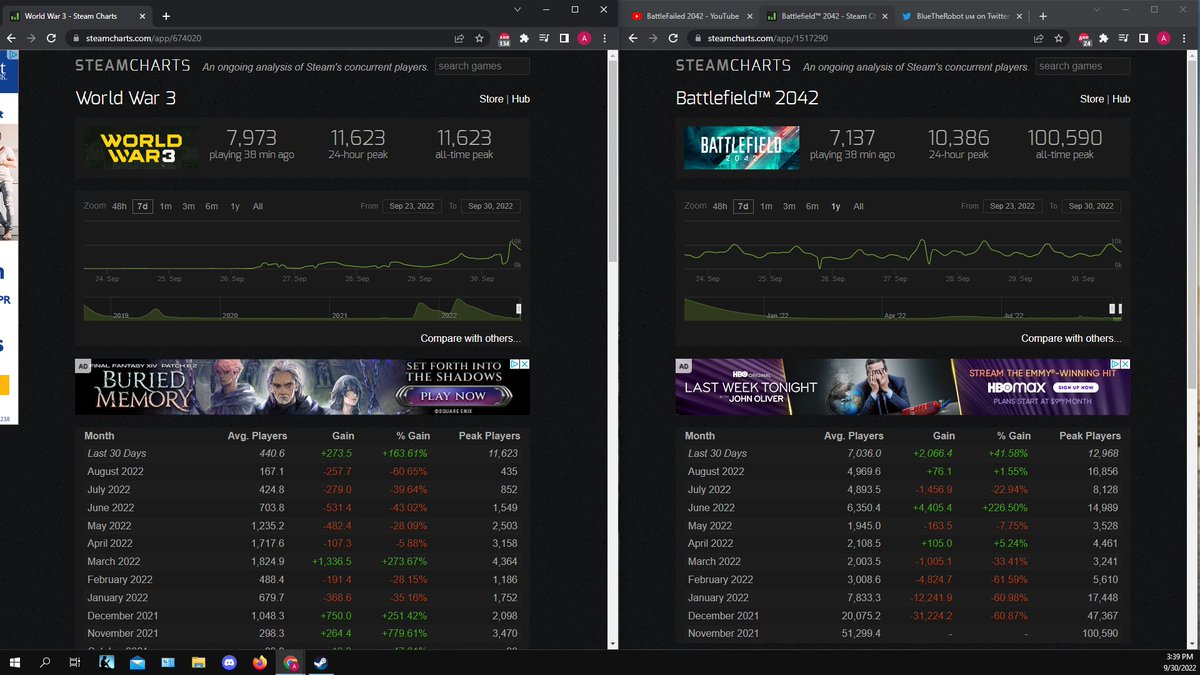Reload the Battlefield 2042 page
Image resolution: width=1200 pixels, height=675 pixels.
(x=674, y=38)
